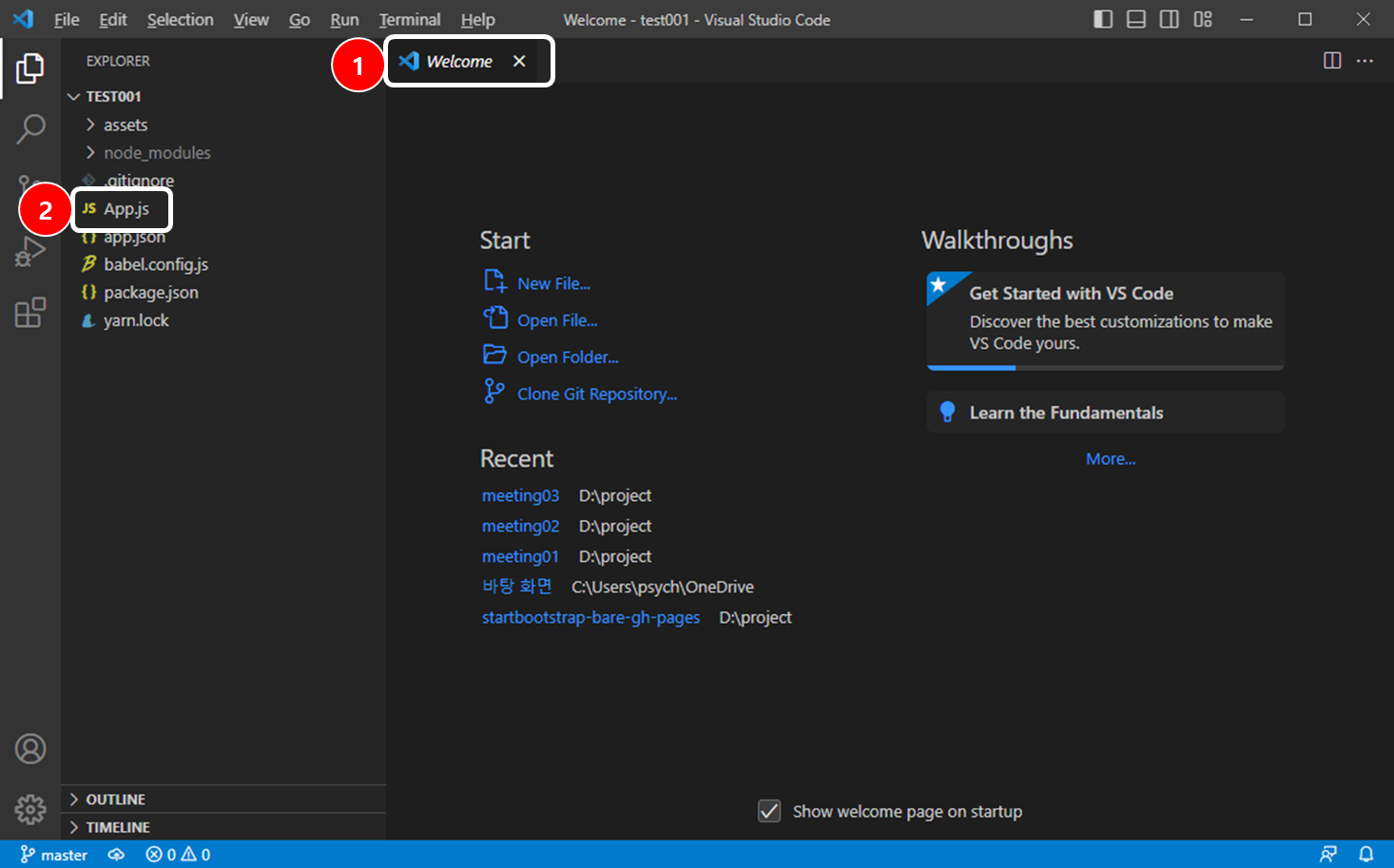Image resolution: width=1394 pixels, height=868 pixels.
Task: Click Synchronize Changes cloud icon
Action: coord(116,855)
